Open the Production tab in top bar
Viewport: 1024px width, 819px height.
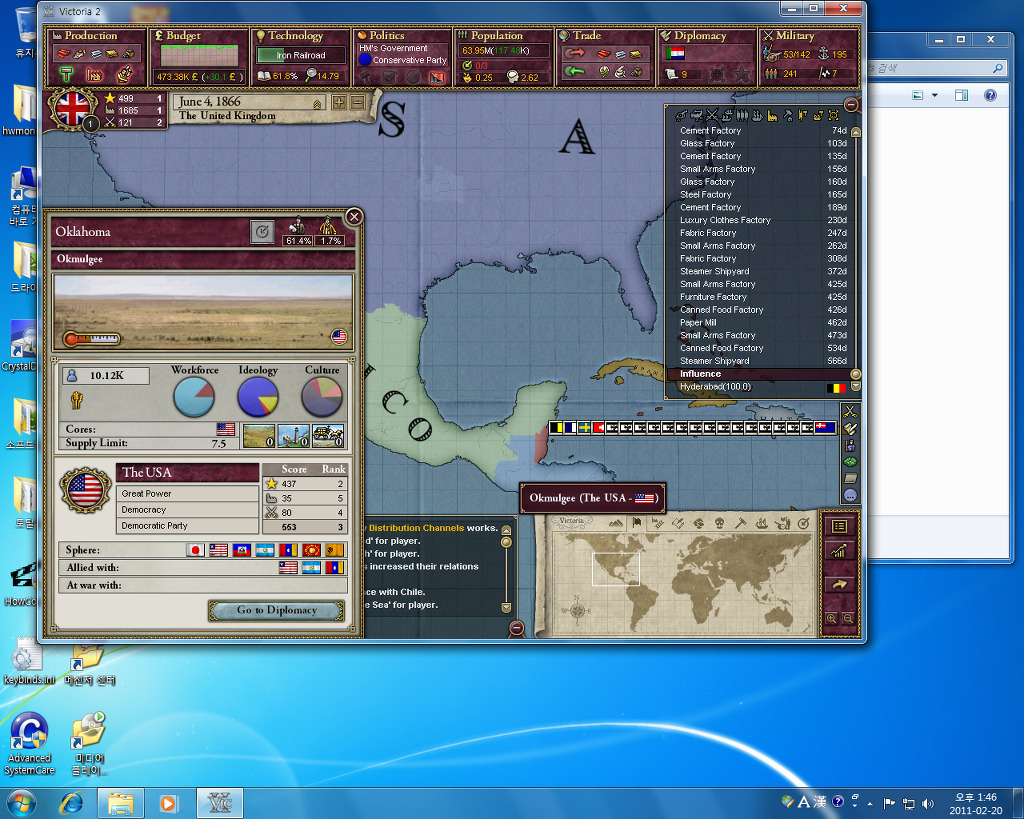pyautogui.click(x=96, y=57)
